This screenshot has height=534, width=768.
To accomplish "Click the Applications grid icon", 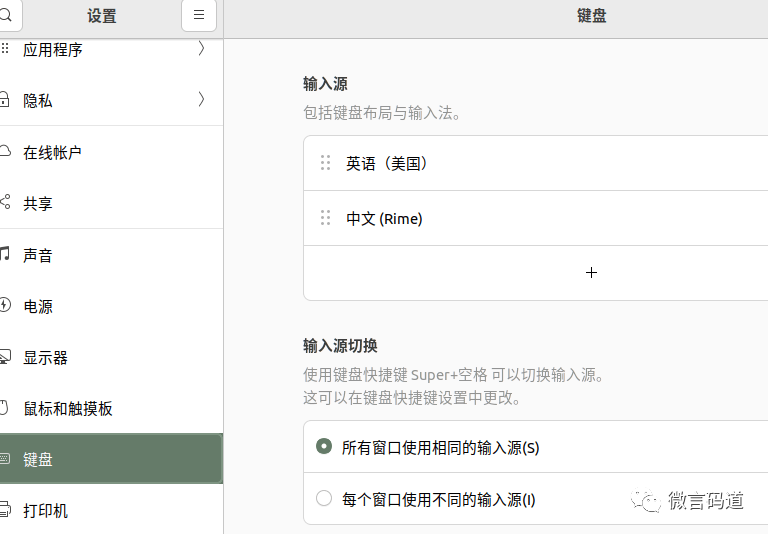I will [x=4, y=49].
